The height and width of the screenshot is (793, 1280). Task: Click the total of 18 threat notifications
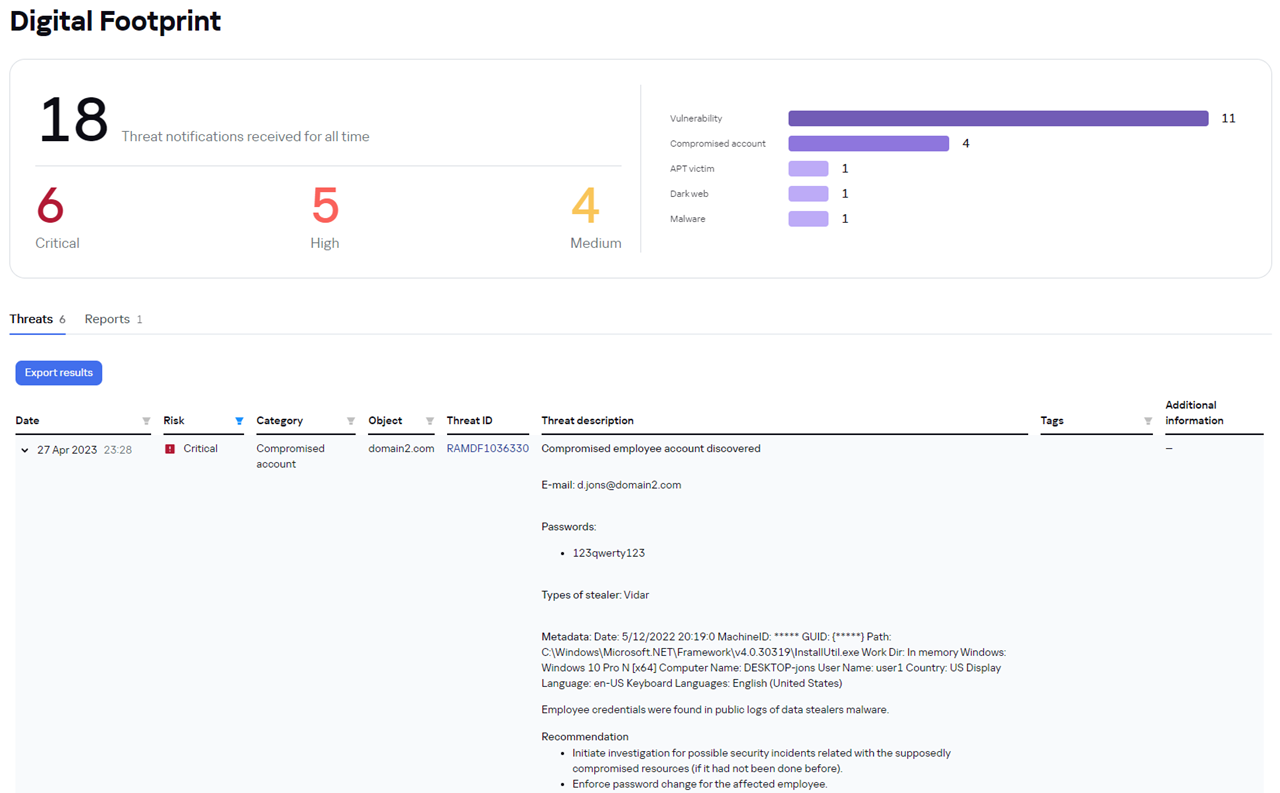tap(73, 120)
